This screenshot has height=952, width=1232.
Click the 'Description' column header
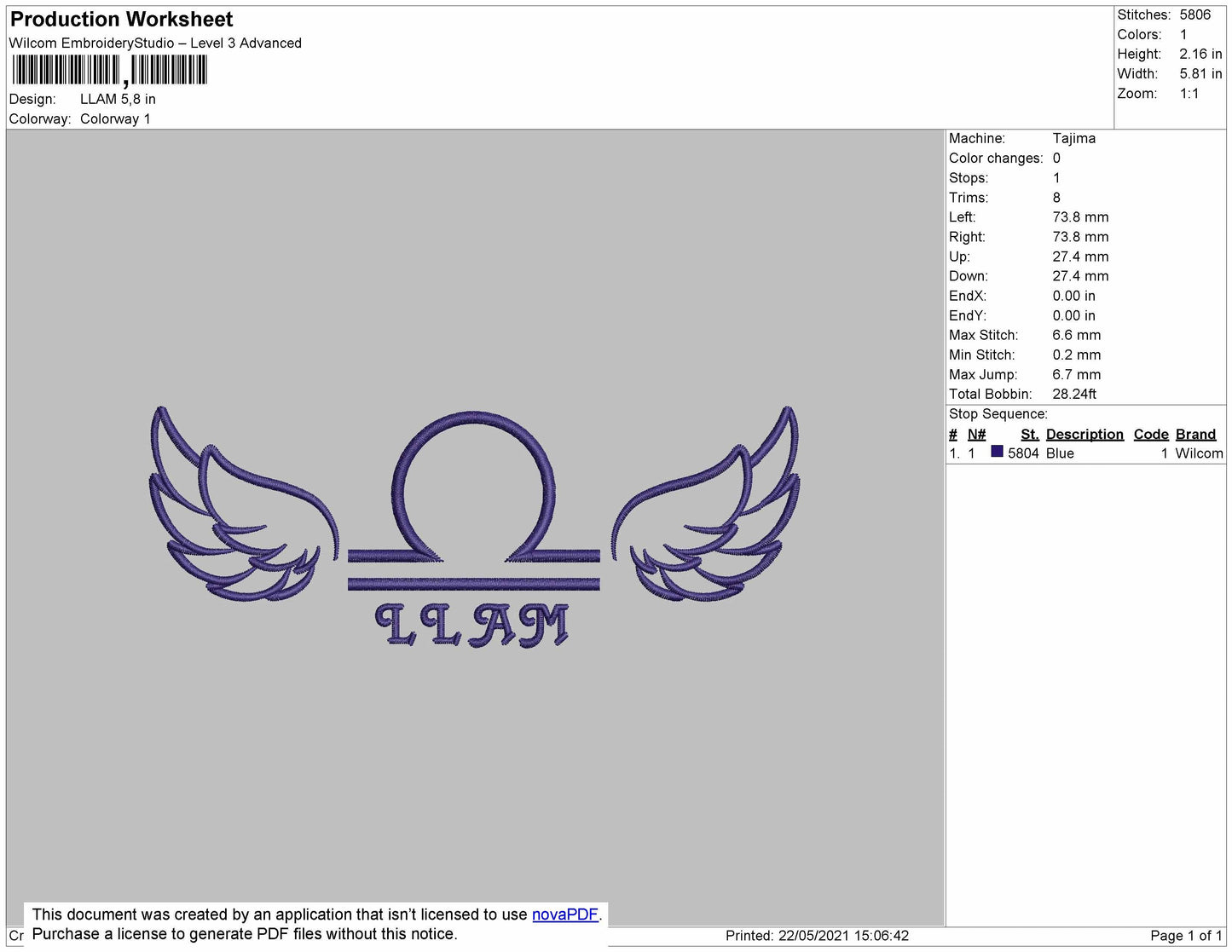click(x=1085, y=434)
